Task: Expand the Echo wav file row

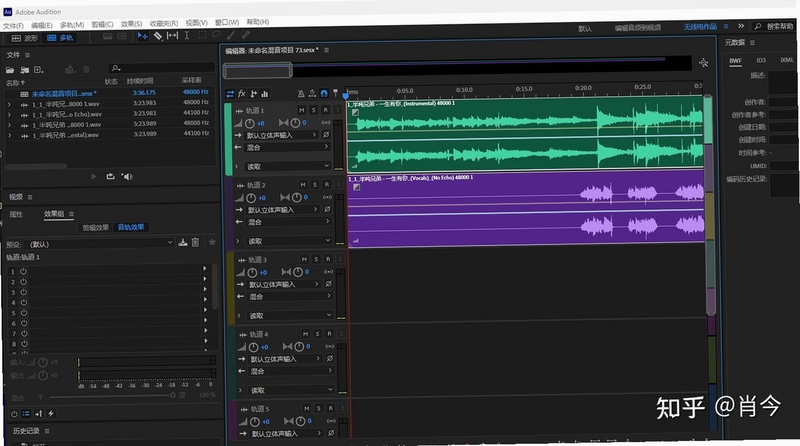Action: [x=9, y=115]
